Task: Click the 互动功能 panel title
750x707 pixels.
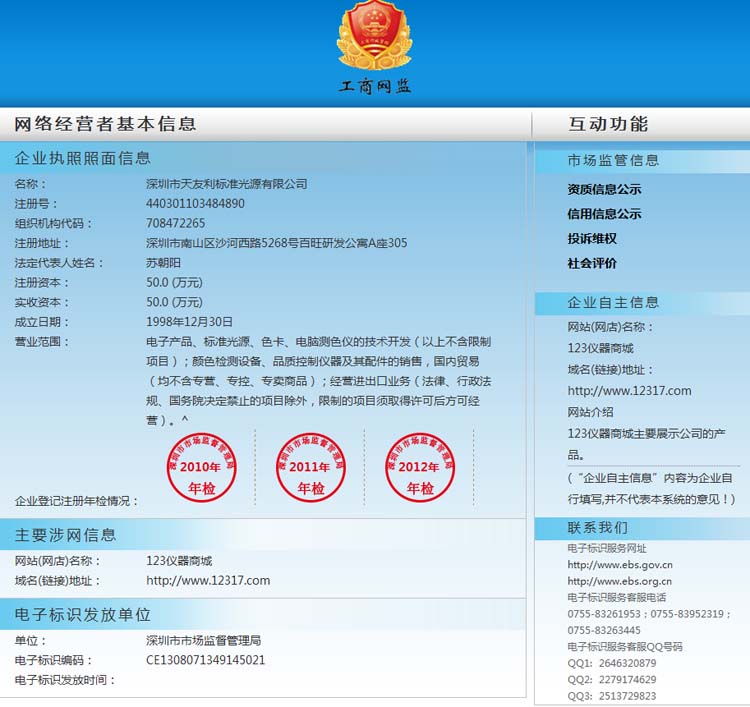Action: [608, 124]
